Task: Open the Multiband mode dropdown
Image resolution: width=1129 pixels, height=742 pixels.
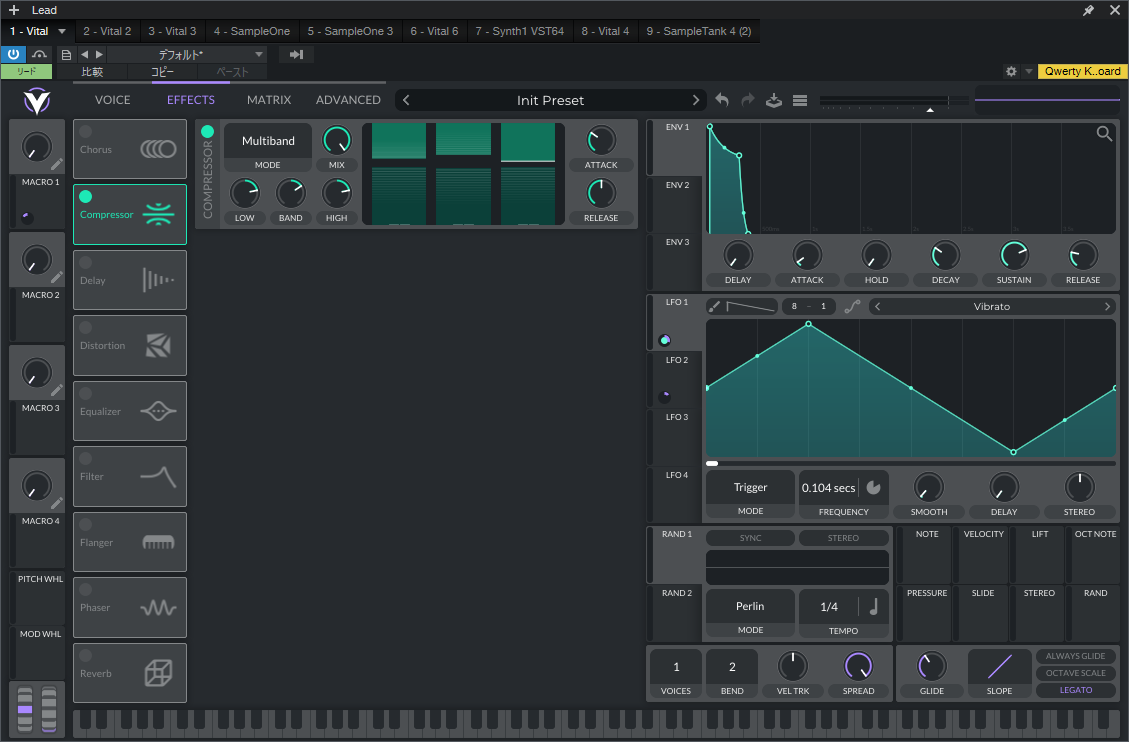Action: (x=268, y=141)
